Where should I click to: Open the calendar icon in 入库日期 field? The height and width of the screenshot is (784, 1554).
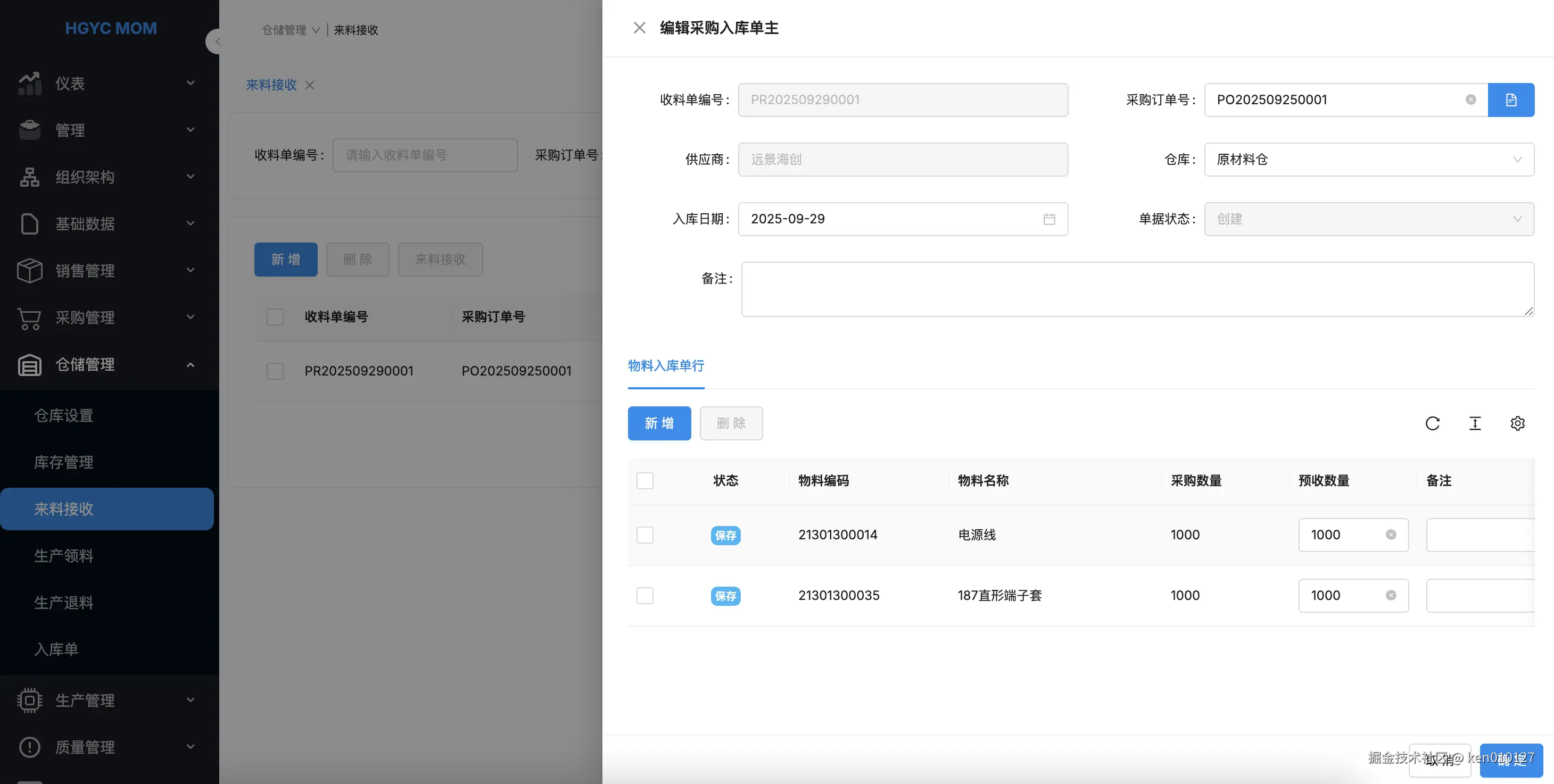[x=1049, y=219]
